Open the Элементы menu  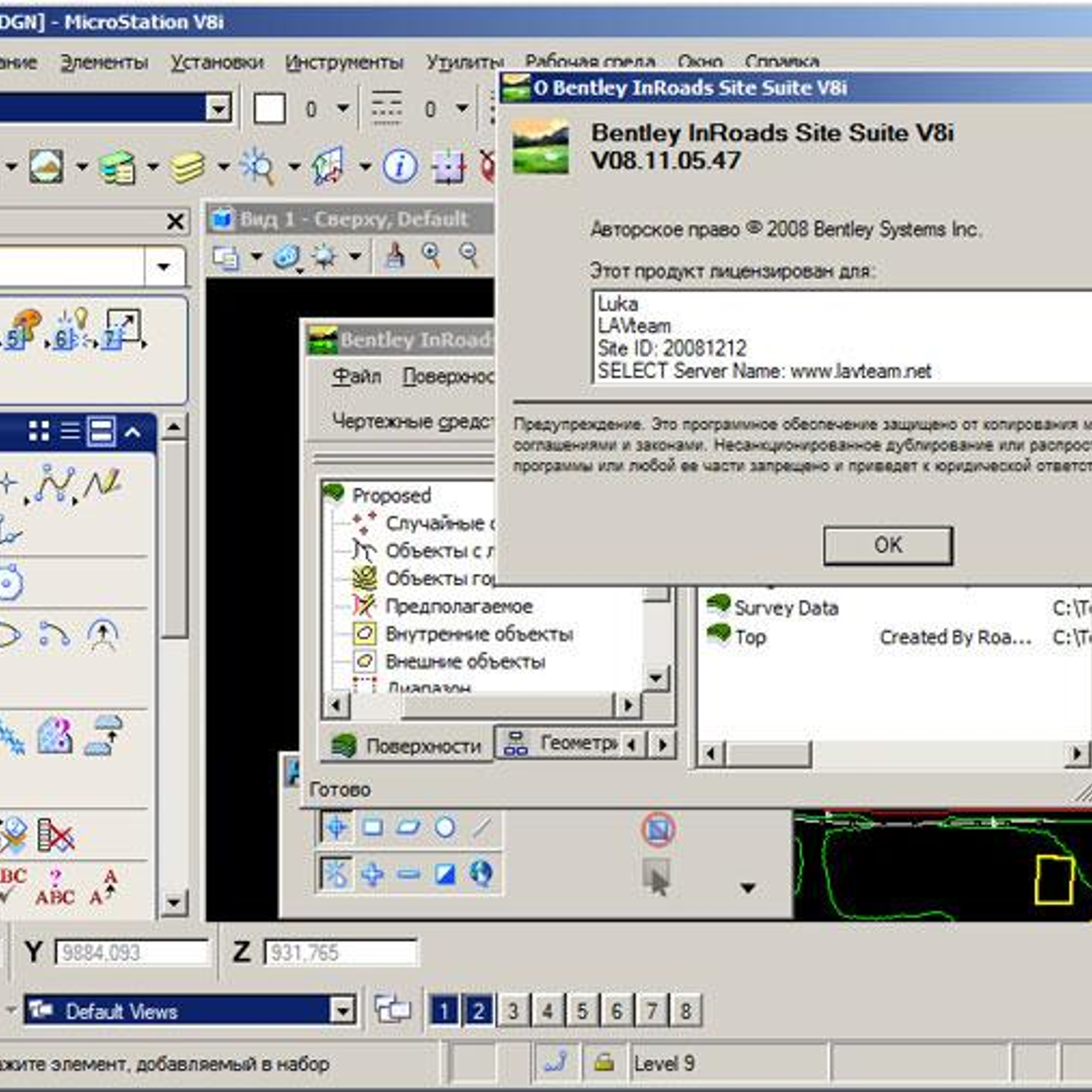pyautogui.click(x=104, y=62)
